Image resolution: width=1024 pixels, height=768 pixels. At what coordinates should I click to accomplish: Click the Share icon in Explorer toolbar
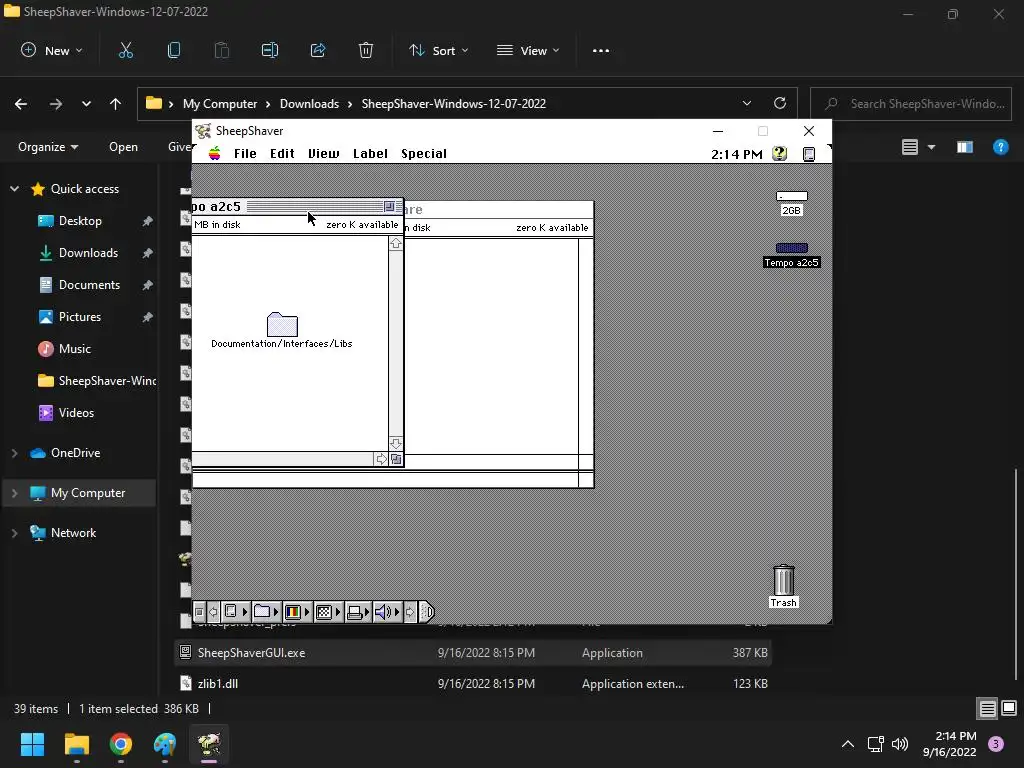click(318, 50)
